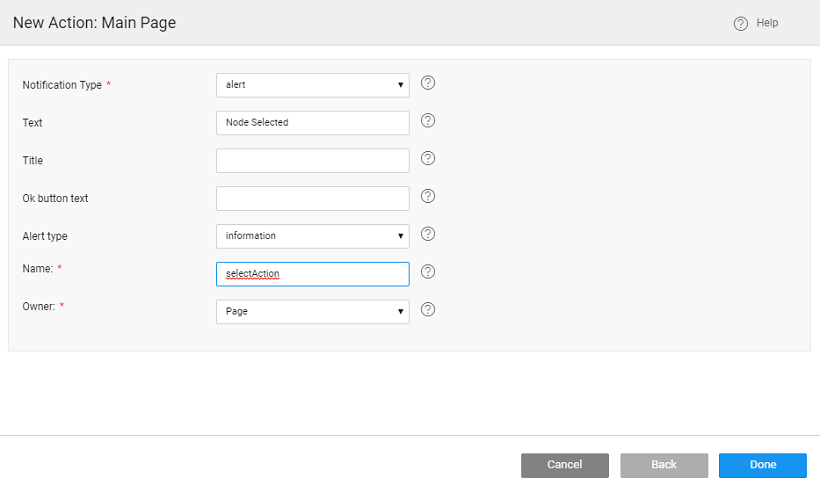820x492 pixels.
Task: Click the Help question mark icon in header
Action: [741, 23]
